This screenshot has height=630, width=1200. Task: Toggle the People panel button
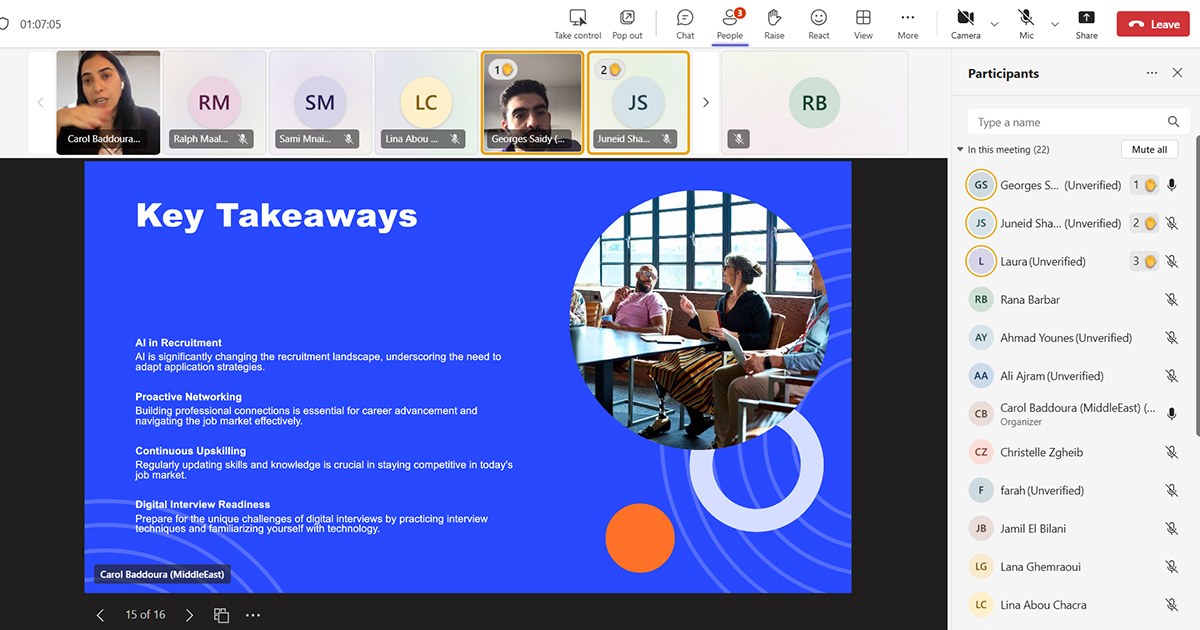coord(730,24)
